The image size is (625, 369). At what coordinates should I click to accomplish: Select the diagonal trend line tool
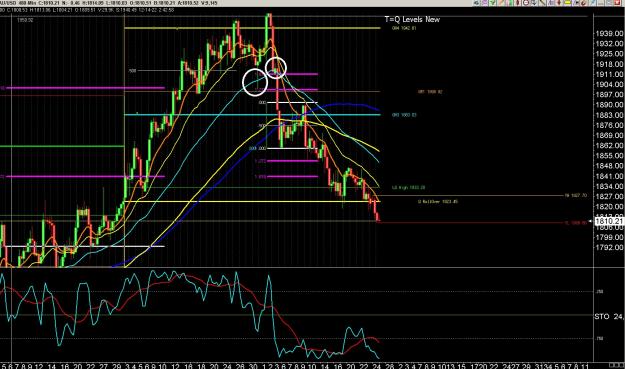pos(542,2)
